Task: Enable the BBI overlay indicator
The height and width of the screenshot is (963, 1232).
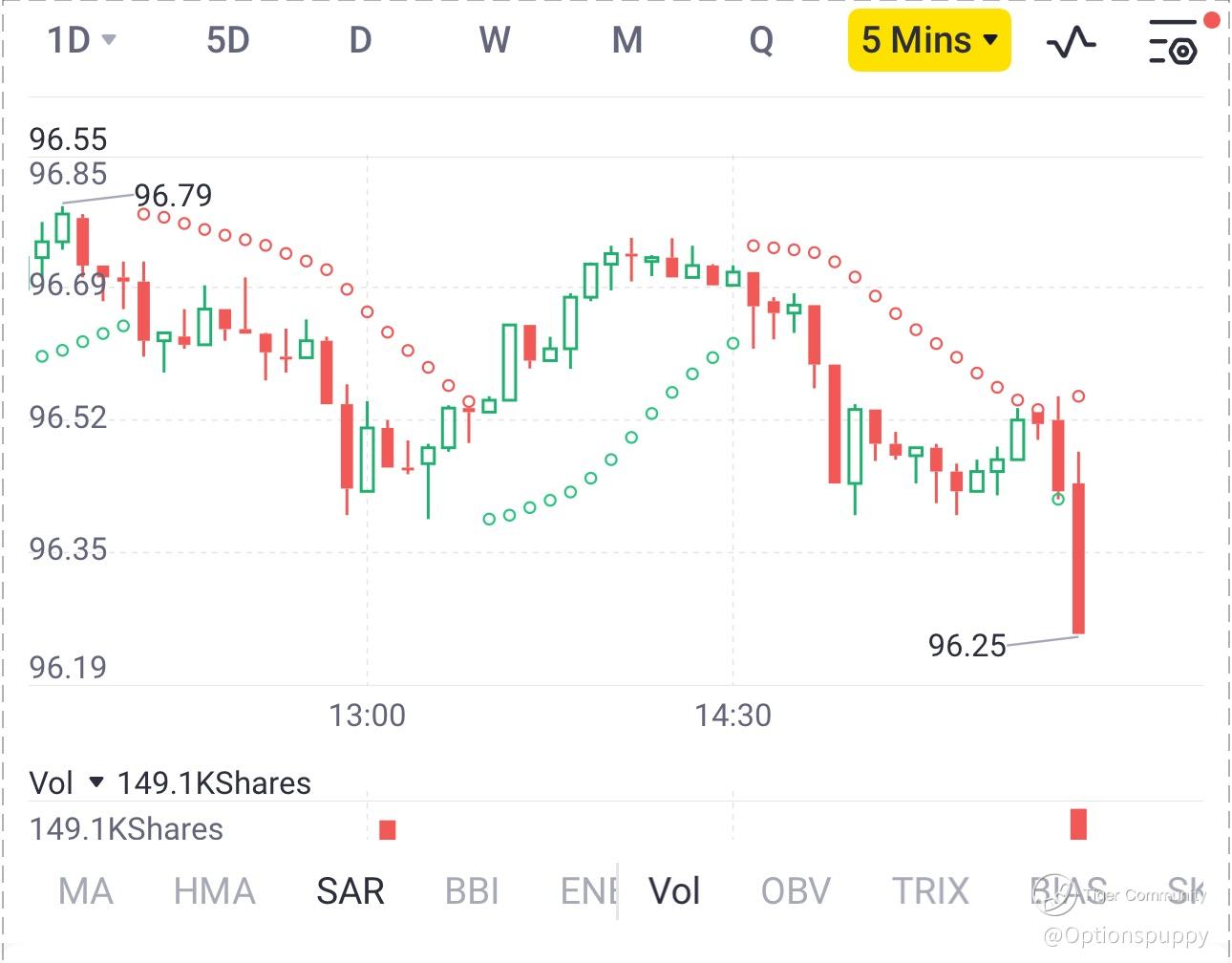Action: tap(472, 891)
